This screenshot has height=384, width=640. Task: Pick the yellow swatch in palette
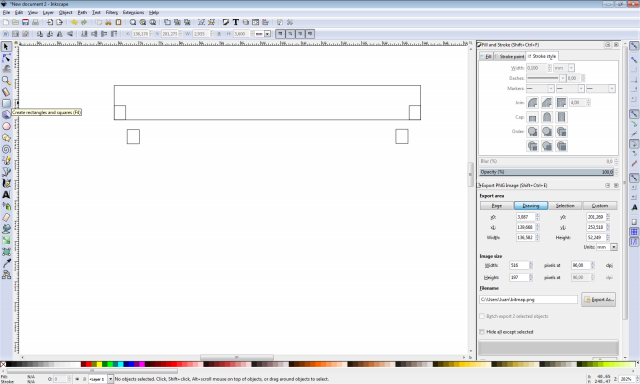coord(99,364)
